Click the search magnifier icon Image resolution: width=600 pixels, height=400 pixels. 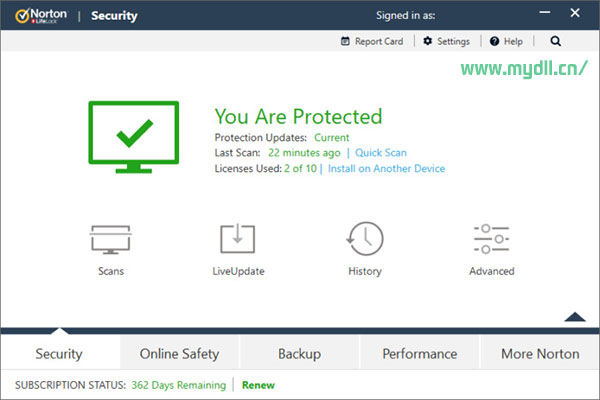(556, 41)
